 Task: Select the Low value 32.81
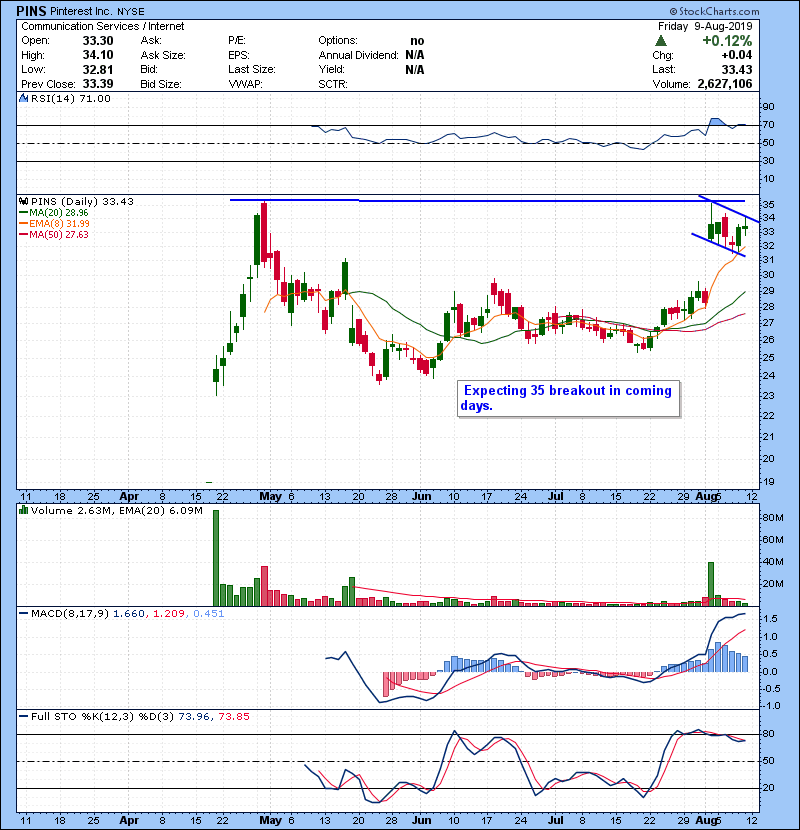coord(98,69)
